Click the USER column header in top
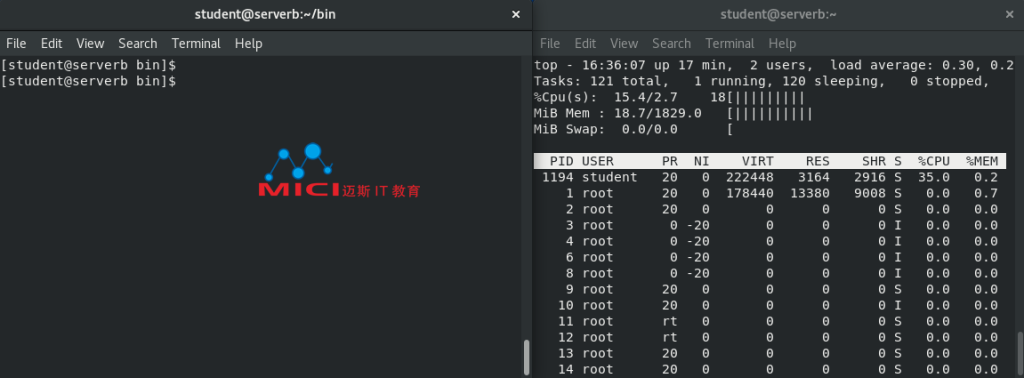 [598, 161]
